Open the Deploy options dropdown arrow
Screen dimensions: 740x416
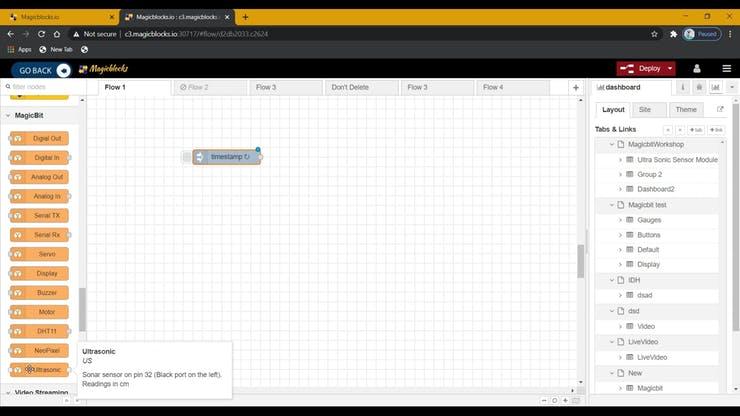(669, 69)
